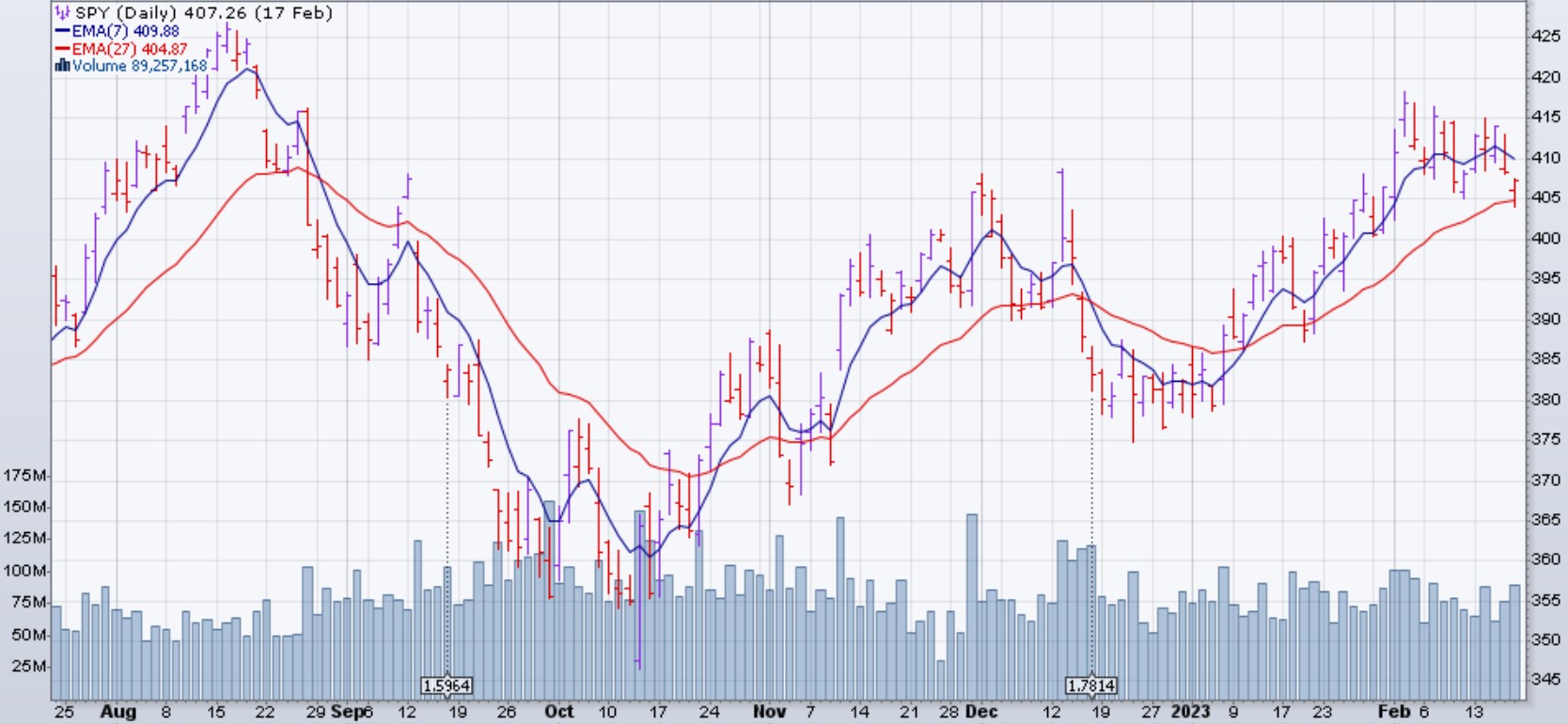
Task: Click the 425 price level on right axis
Action: 1546,37
